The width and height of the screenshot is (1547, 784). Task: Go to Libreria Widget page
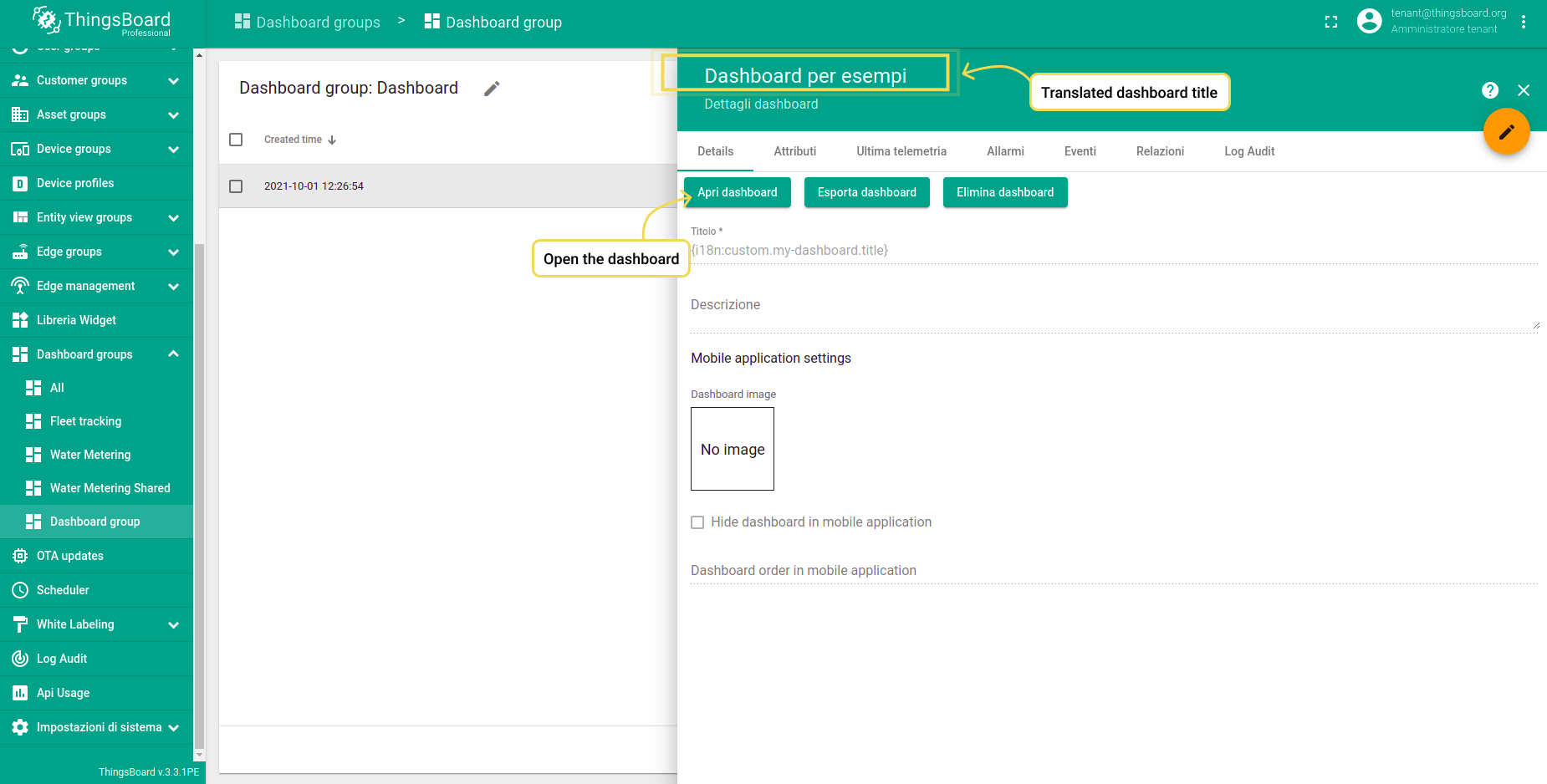[76, 320]
